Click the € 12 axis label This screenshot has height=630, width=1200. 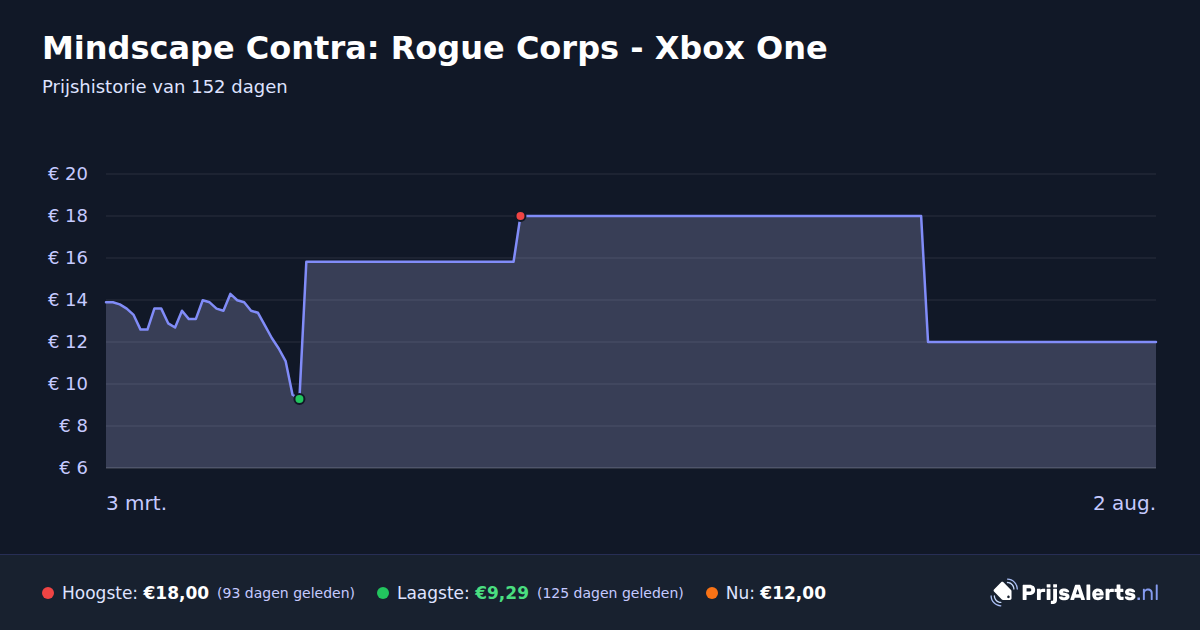(68, 342)
